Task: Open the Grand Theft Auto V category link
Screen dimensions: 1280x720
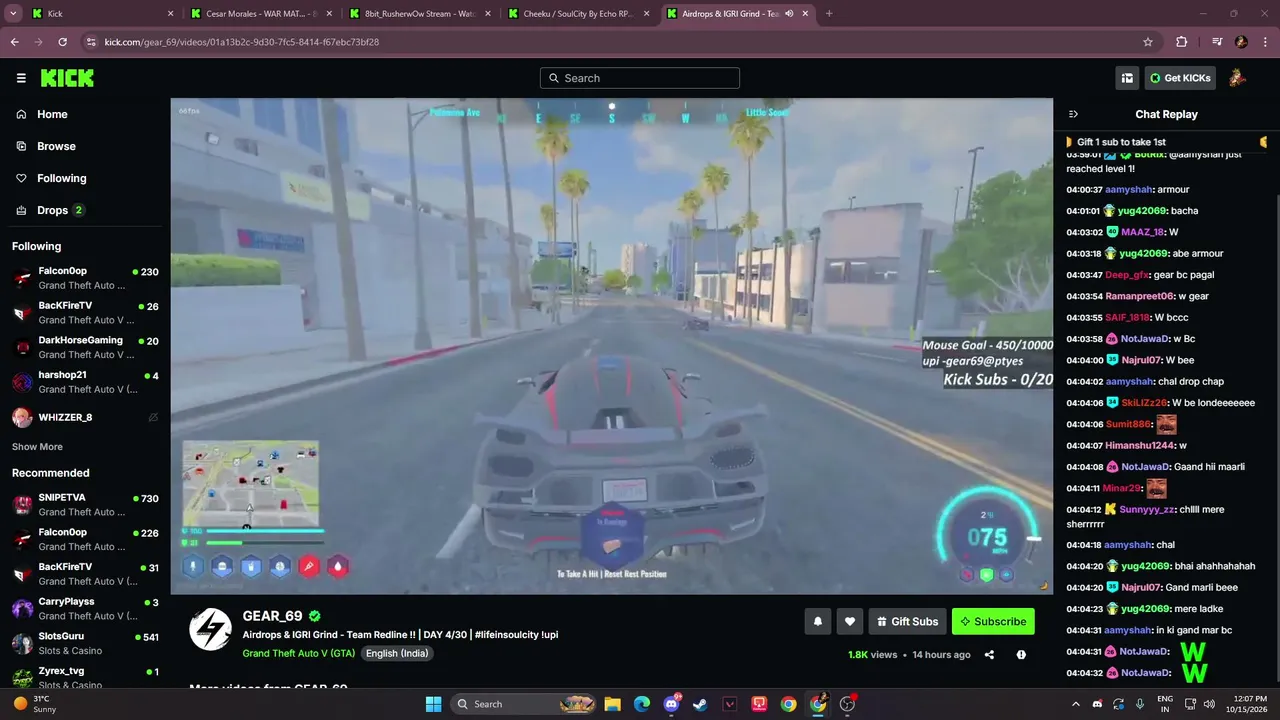Action: (x=298, y=653)
